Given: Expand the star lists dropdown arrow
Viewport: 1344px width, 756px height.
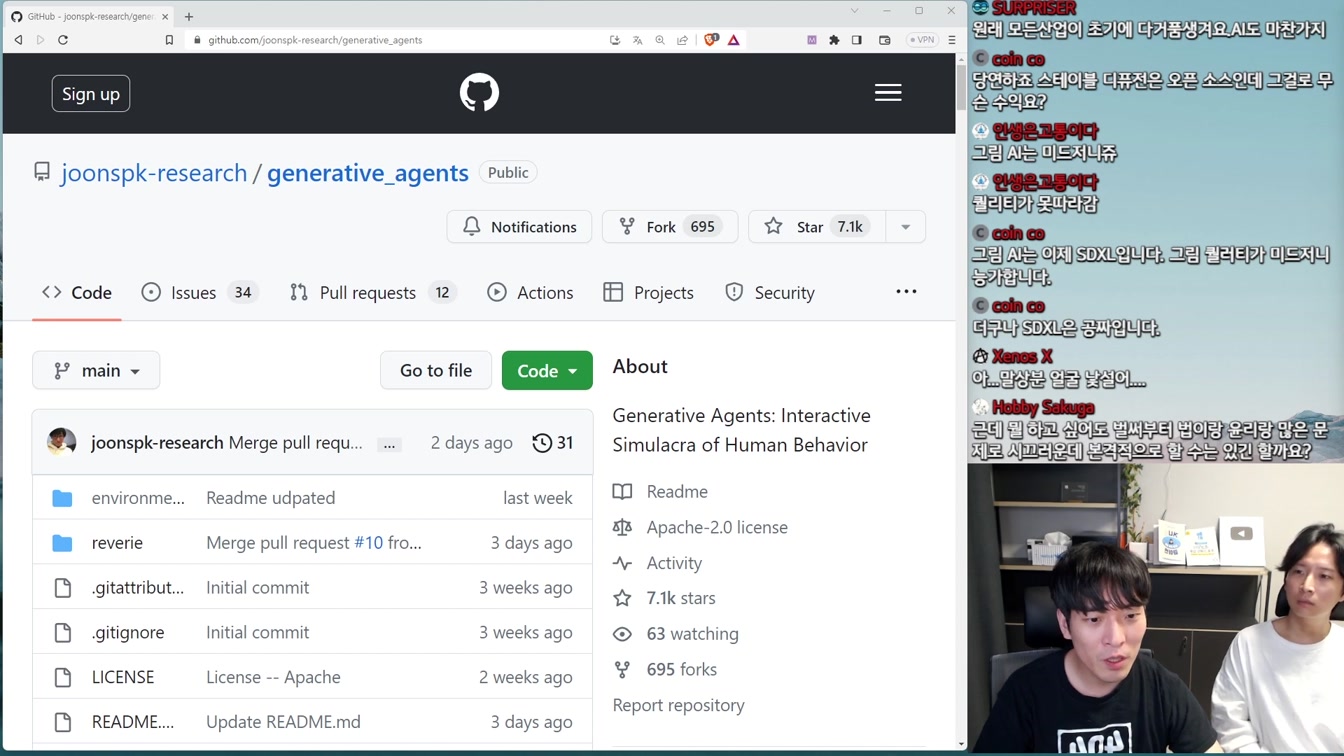Looking at the screenshot, I should point(906,227).
